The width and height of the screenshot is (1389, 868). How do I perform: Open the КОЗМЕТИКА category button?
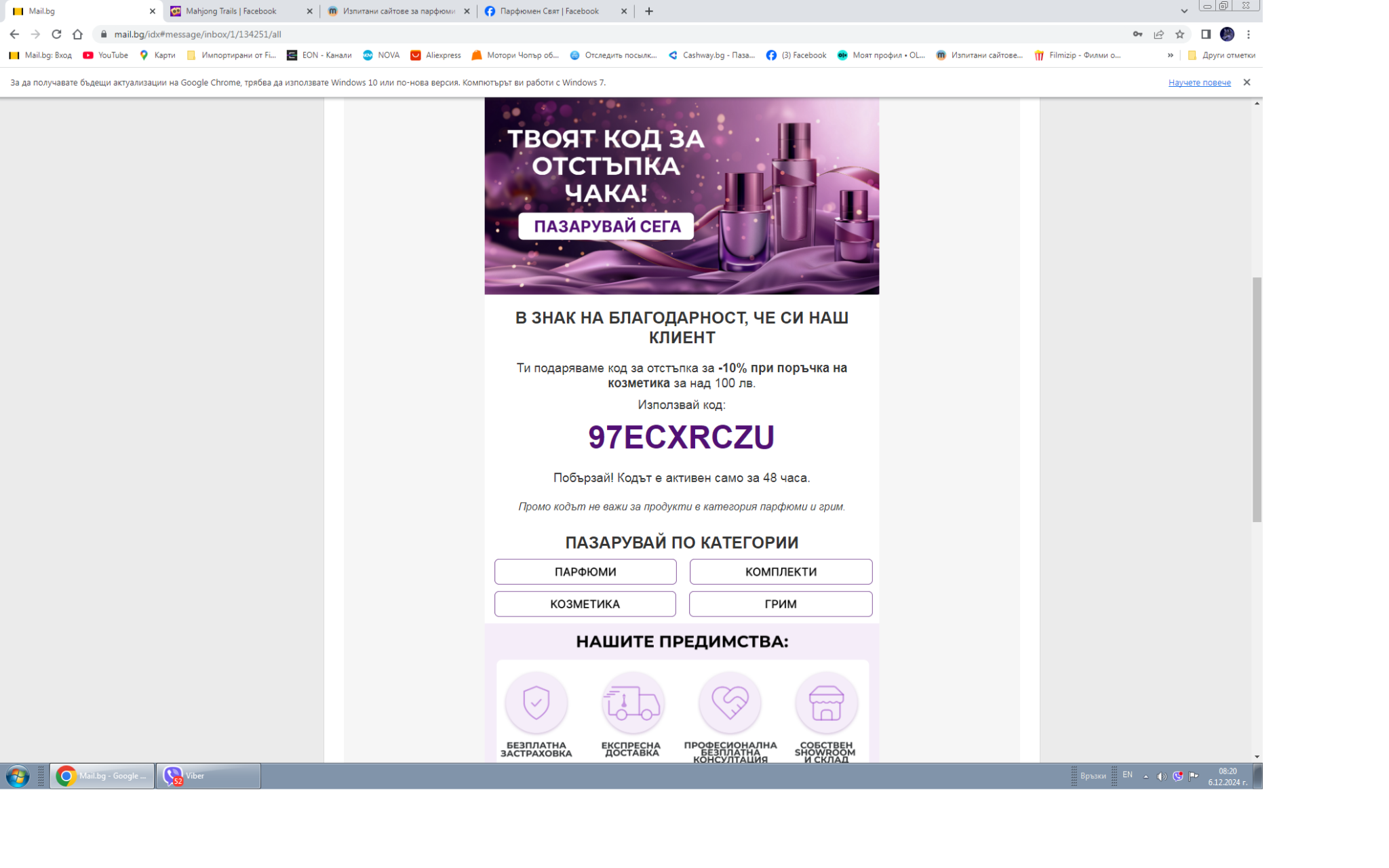pyautogui.click(x=585, y=604)
